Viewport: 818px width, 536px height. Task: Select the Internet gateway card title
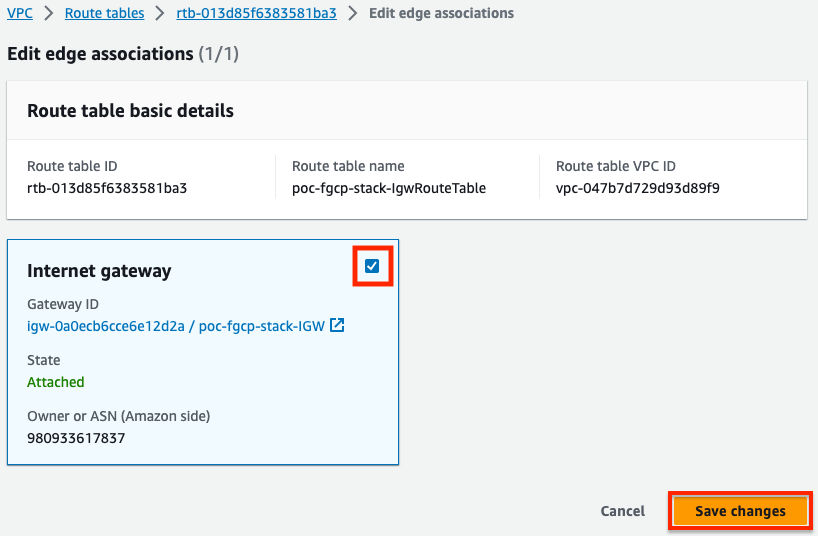99,271
